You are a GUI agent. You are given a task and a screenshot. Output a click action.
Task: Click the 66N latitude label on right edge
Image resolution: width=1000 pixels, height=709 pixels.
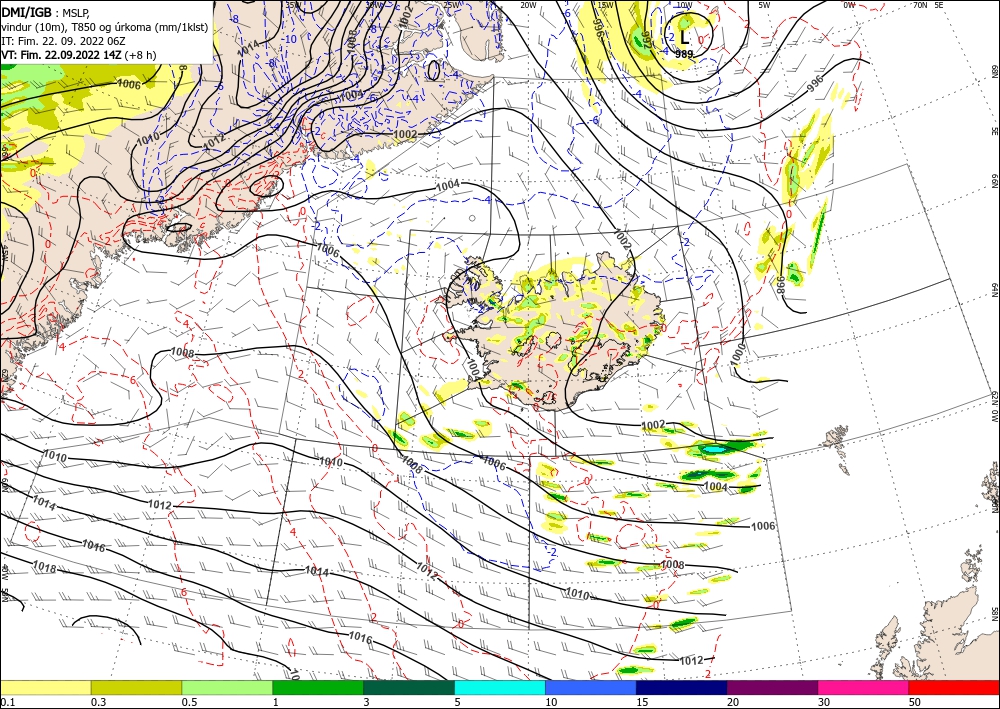994,182
